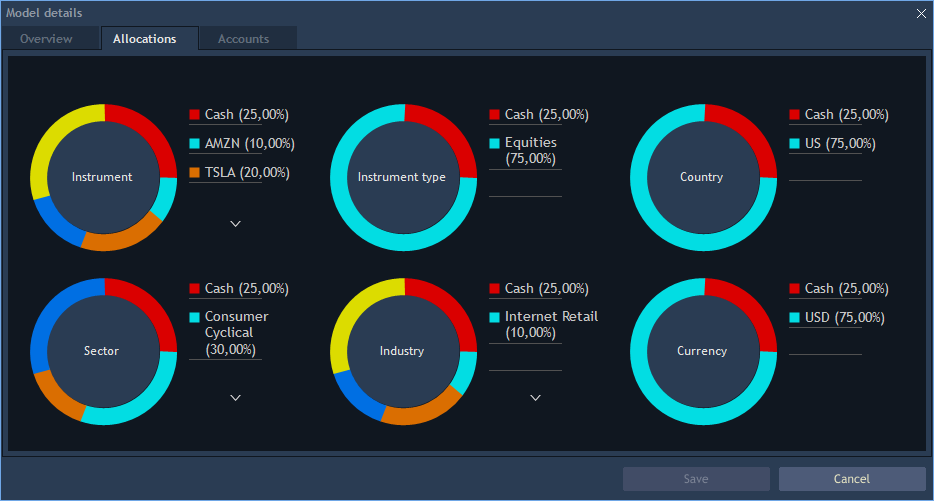Select 'Cash (25,00%)' in Currency legend
The width and height of the screenshot is (934, 501).
[846, 288]
